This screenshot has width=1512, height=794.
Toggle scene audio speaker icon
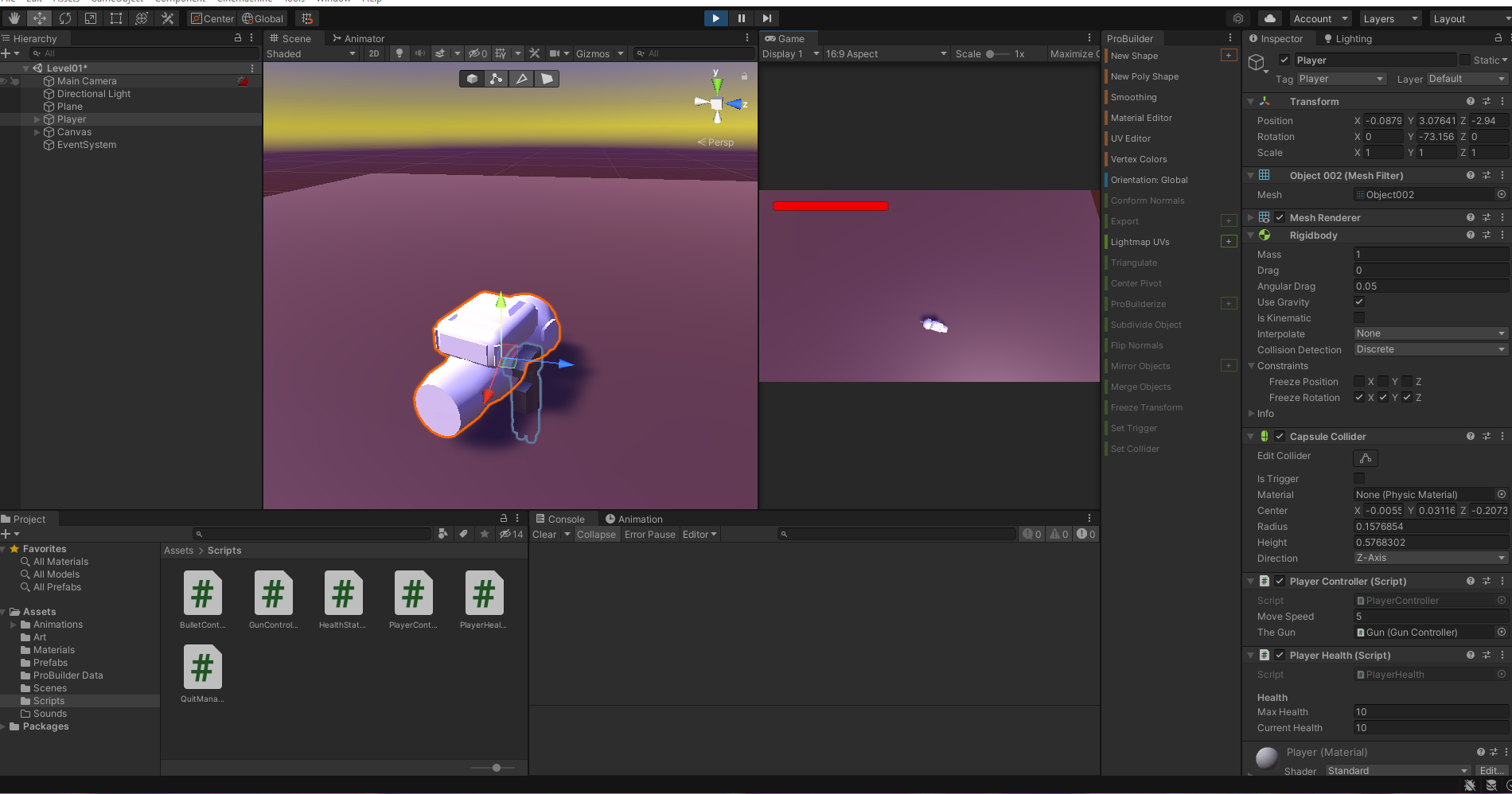point(420,53)
